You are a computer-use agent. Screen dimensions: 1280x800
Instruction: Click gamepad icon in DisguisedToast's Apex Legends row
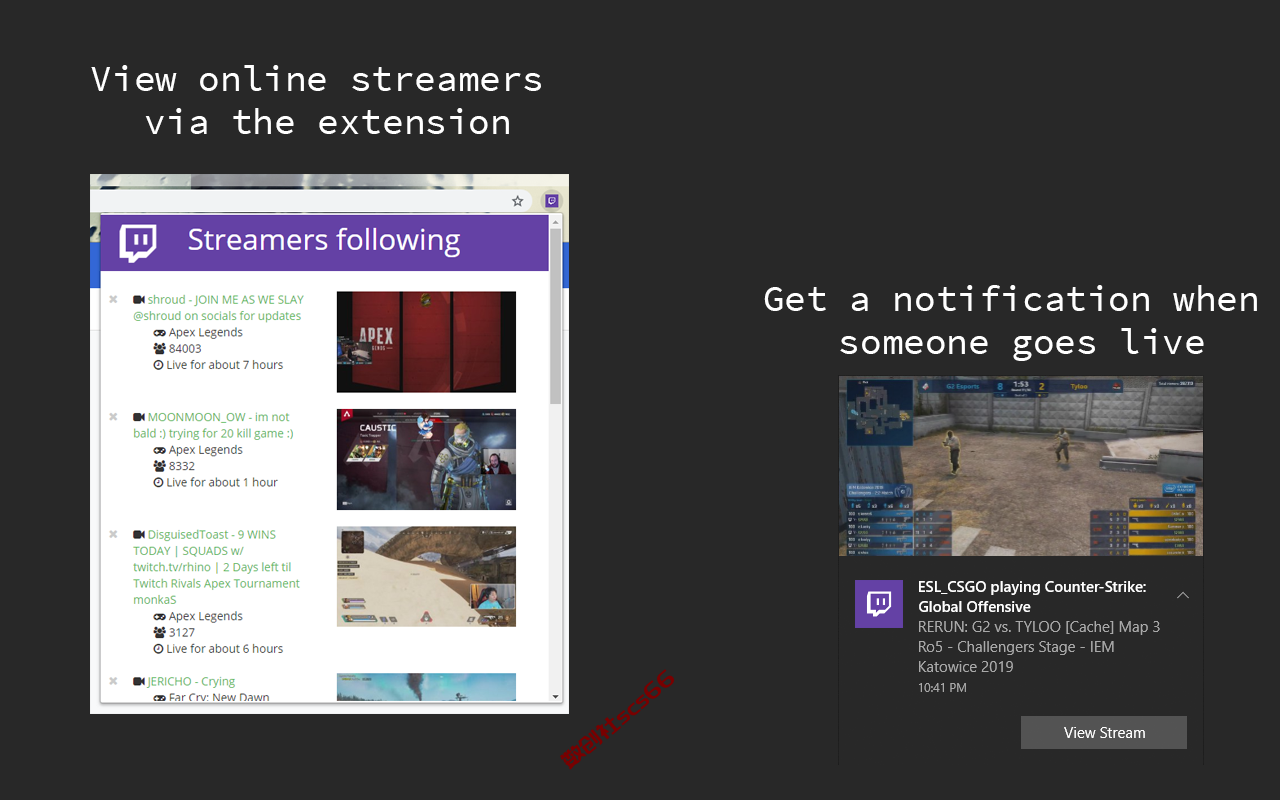[x=159, y=616]
